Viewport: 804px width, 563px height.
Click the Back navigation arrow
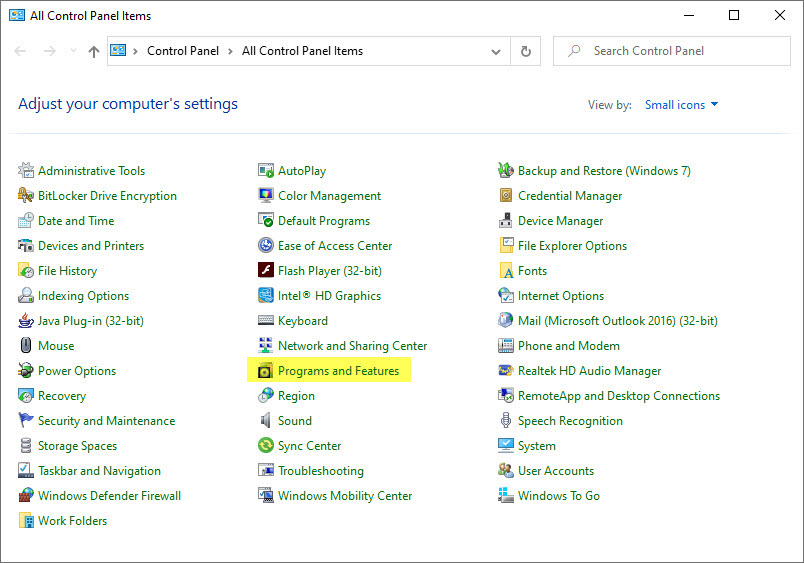(x=20, y=51)
